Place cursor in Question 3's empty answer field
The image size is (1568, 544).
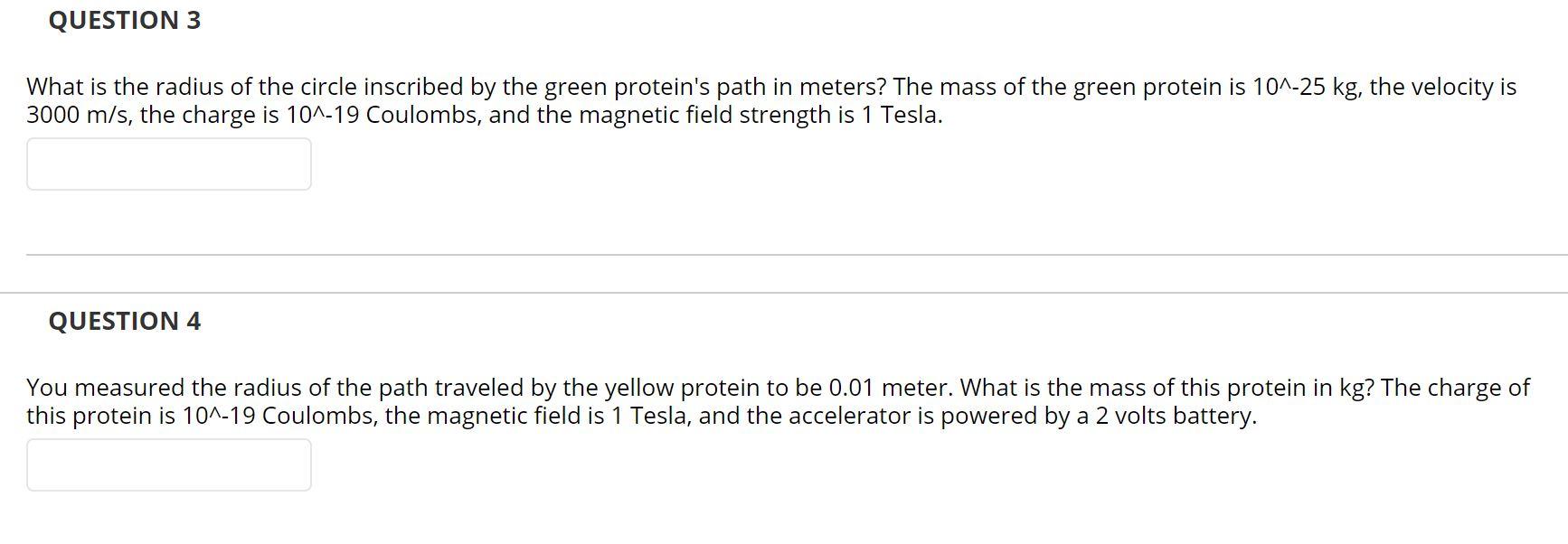(168, 164)
